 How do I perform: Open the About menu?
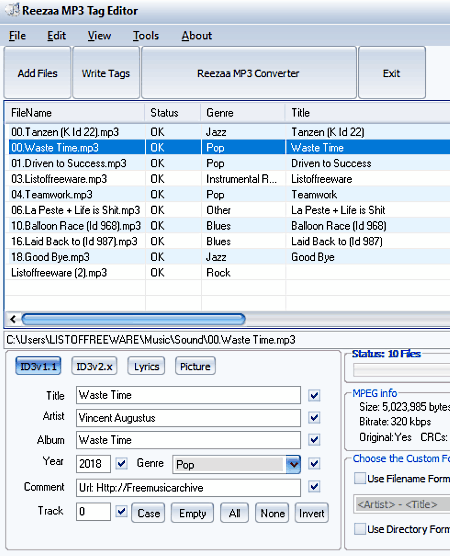(x=197, y=36)
